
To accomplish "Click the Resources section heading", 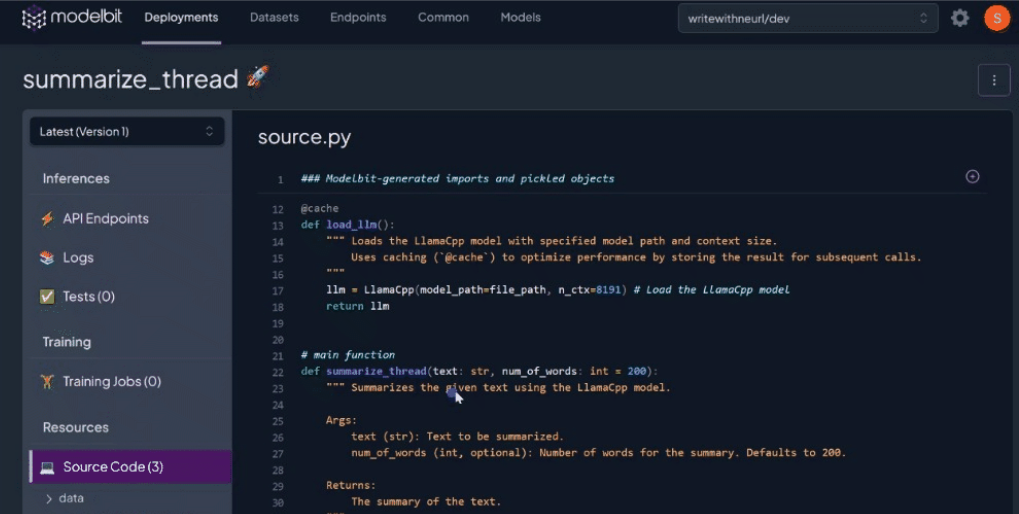I will click(x=75, y=428).
